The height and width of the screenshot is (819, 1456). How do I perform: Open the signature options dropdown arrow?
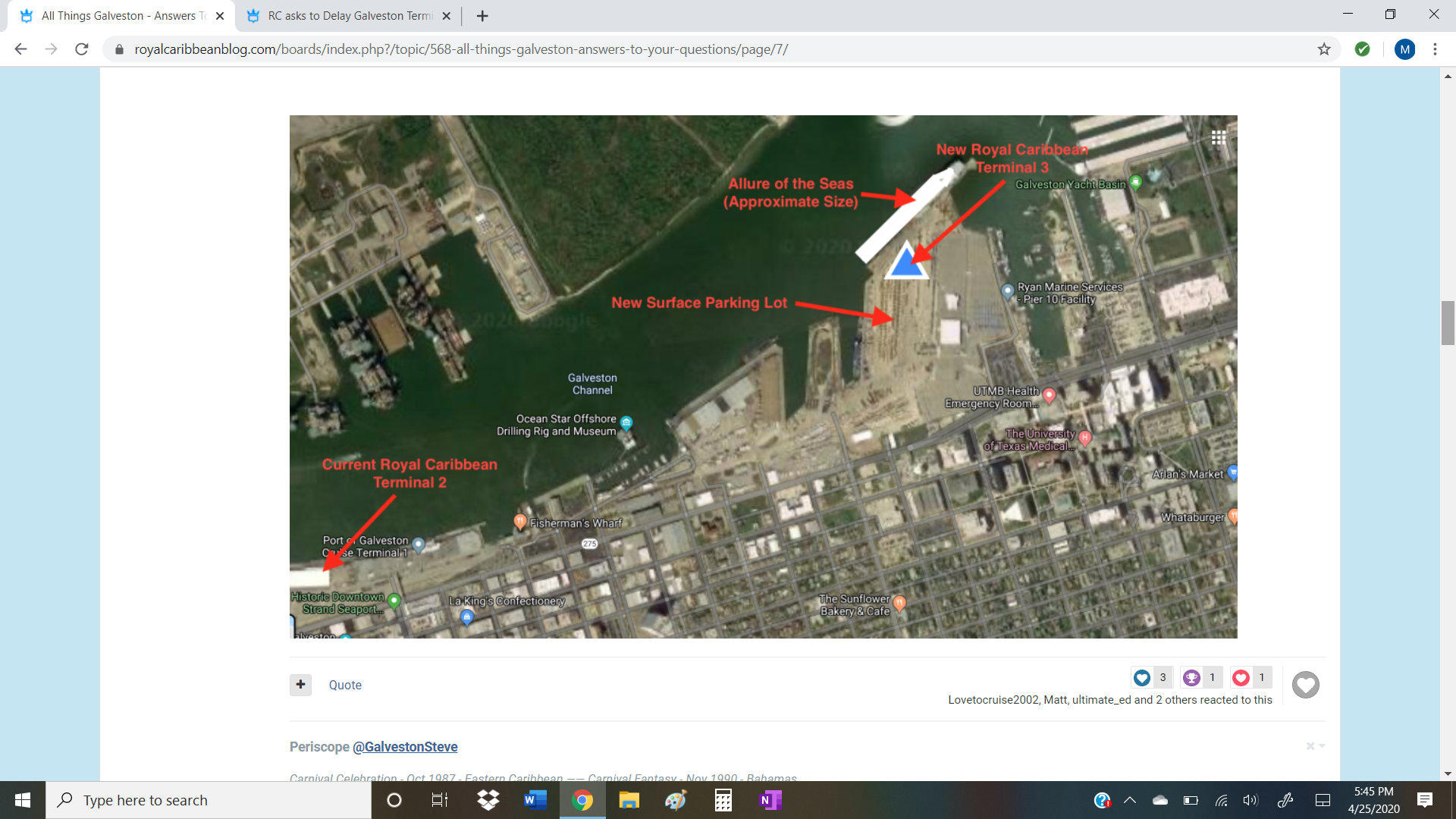pyautogui.click(x=1322, y=746)
